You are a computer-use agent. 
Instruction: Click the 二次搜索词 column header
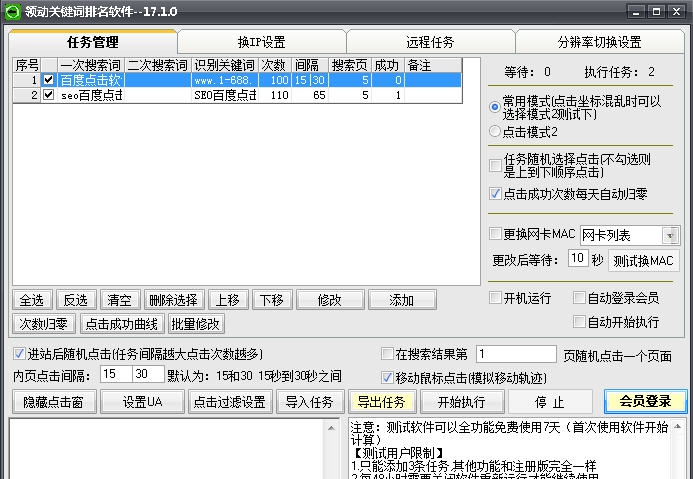pyautogui.click(x=158, y=65)
